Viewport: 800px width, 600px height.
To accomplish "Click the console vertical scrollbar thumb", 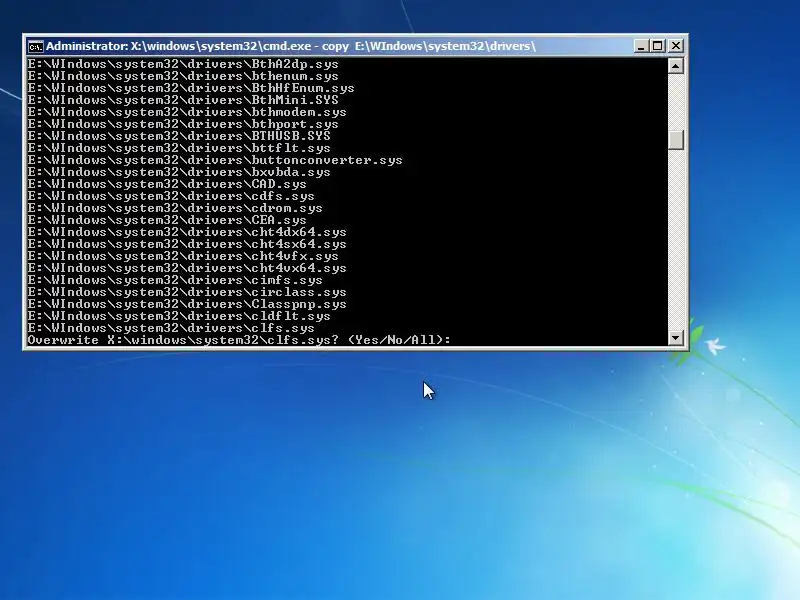I will pyautogui.click(x=676, y=140).
